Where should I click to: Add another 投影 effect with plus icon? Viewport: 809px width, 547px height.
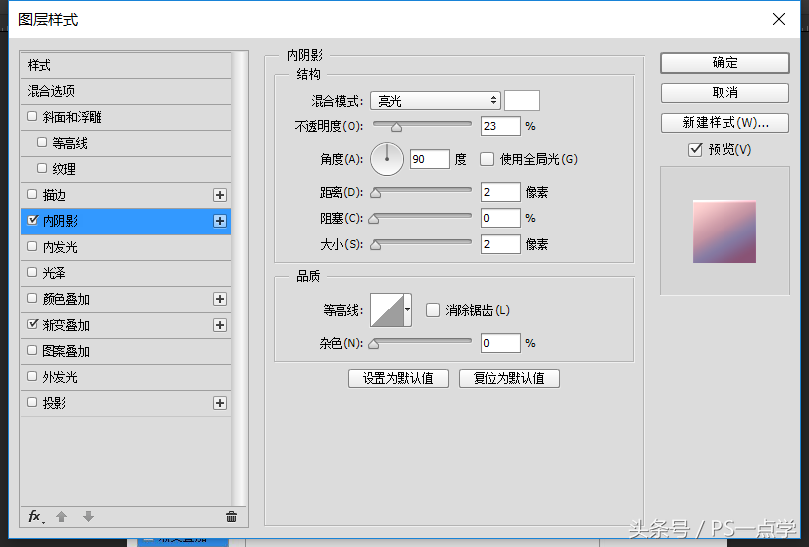(x=220, y=403)
